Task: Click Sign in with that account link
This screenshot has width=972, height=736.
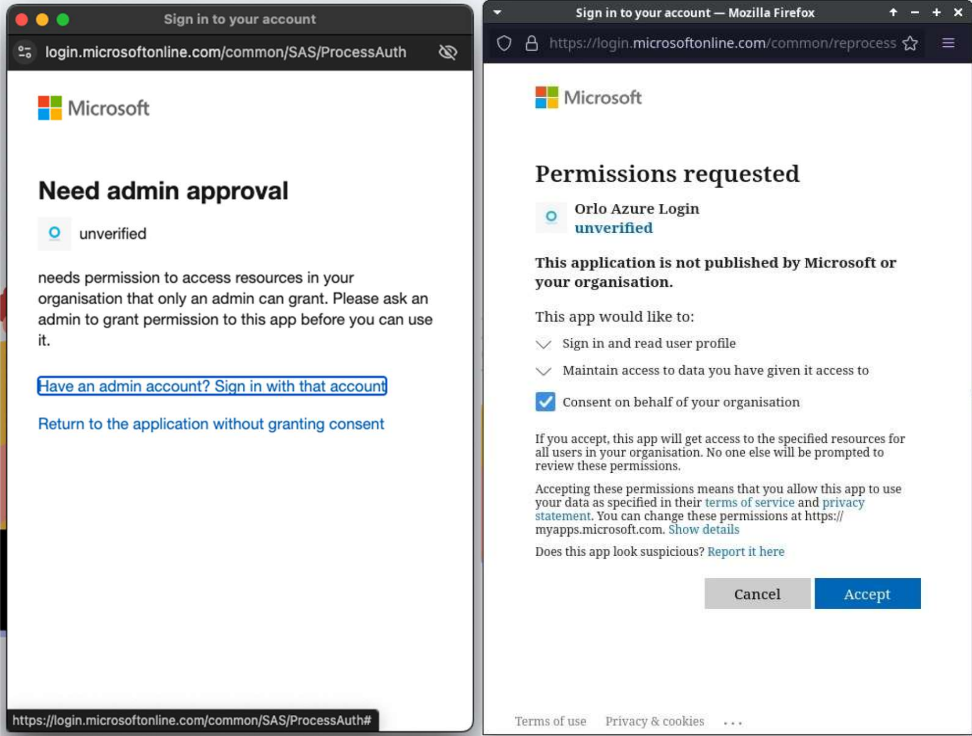Action: click(x=212, y=386)
